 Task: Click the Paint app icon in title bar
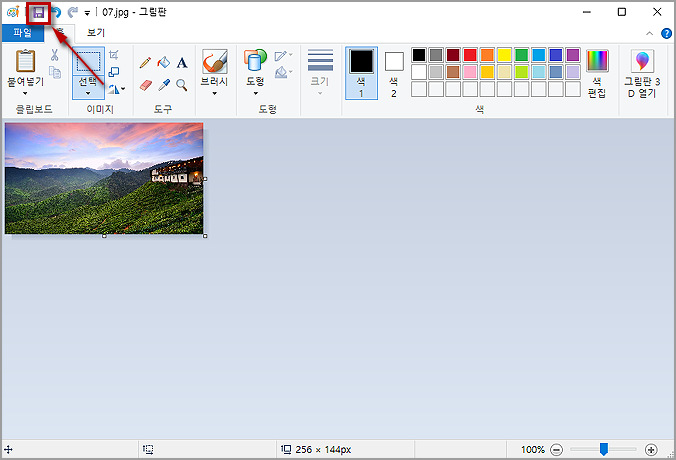pyautogui.click(x=13, y=12)
